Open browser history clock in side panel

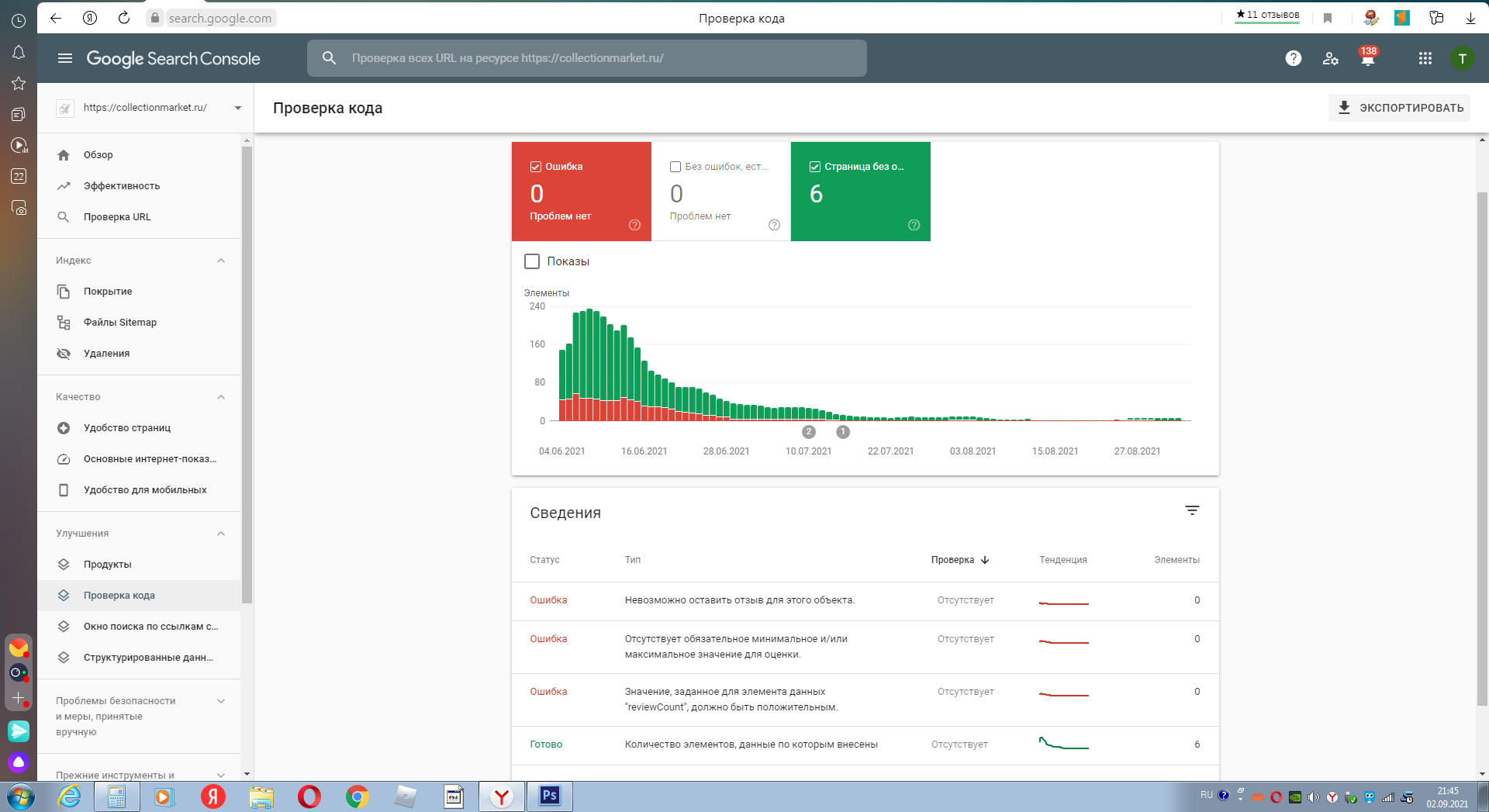coord(19,21)
